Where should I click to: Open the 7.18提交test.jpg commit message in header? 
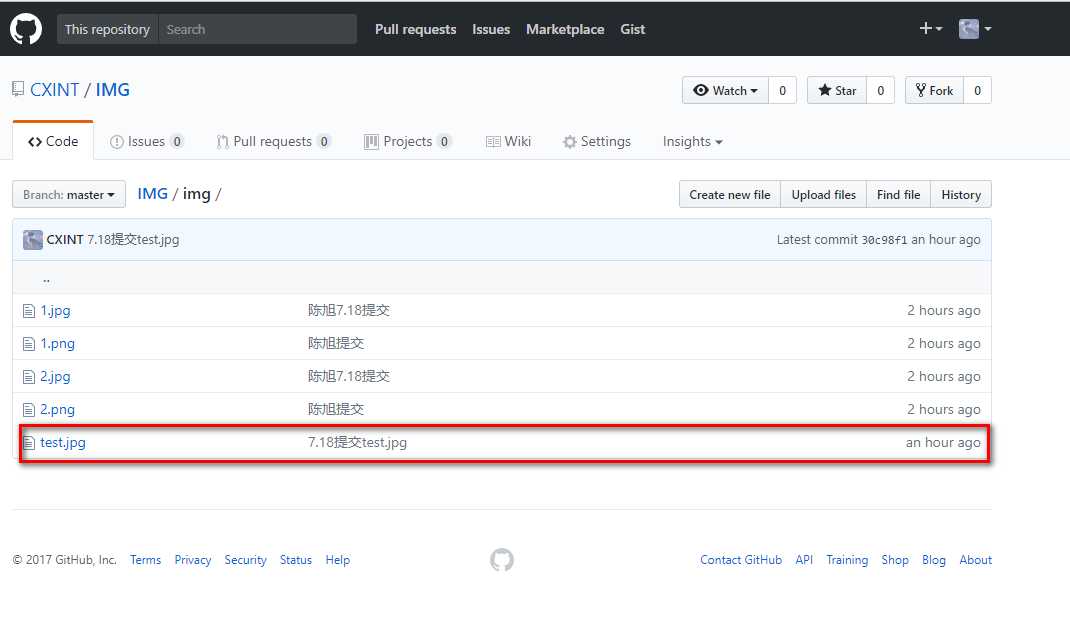coord(133,239)
